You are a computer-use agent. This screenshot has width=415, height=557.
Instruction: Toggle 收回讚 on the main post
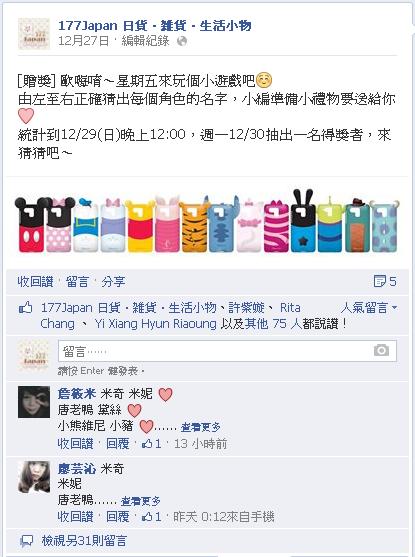pyautogui.click(x=35, y=282)
